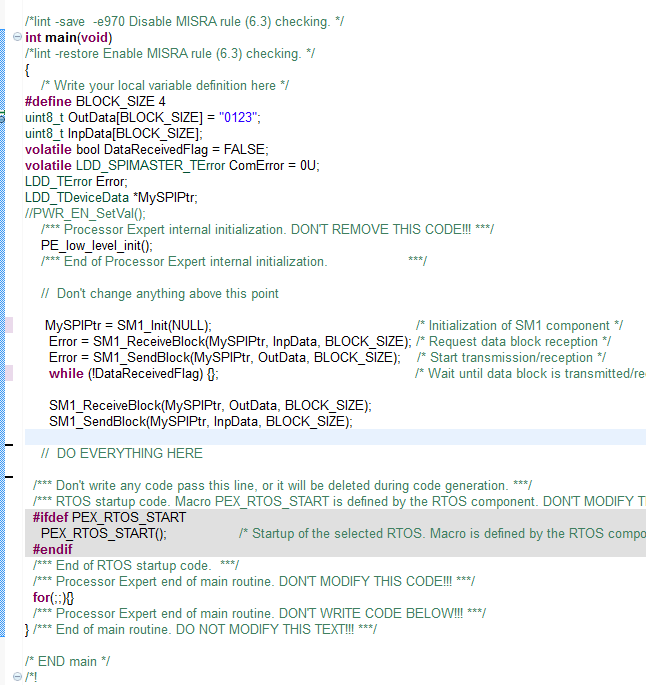The image size is (646, 685).
Task: Collapse the int main(void) function fold
Action: tap(17, 37)
